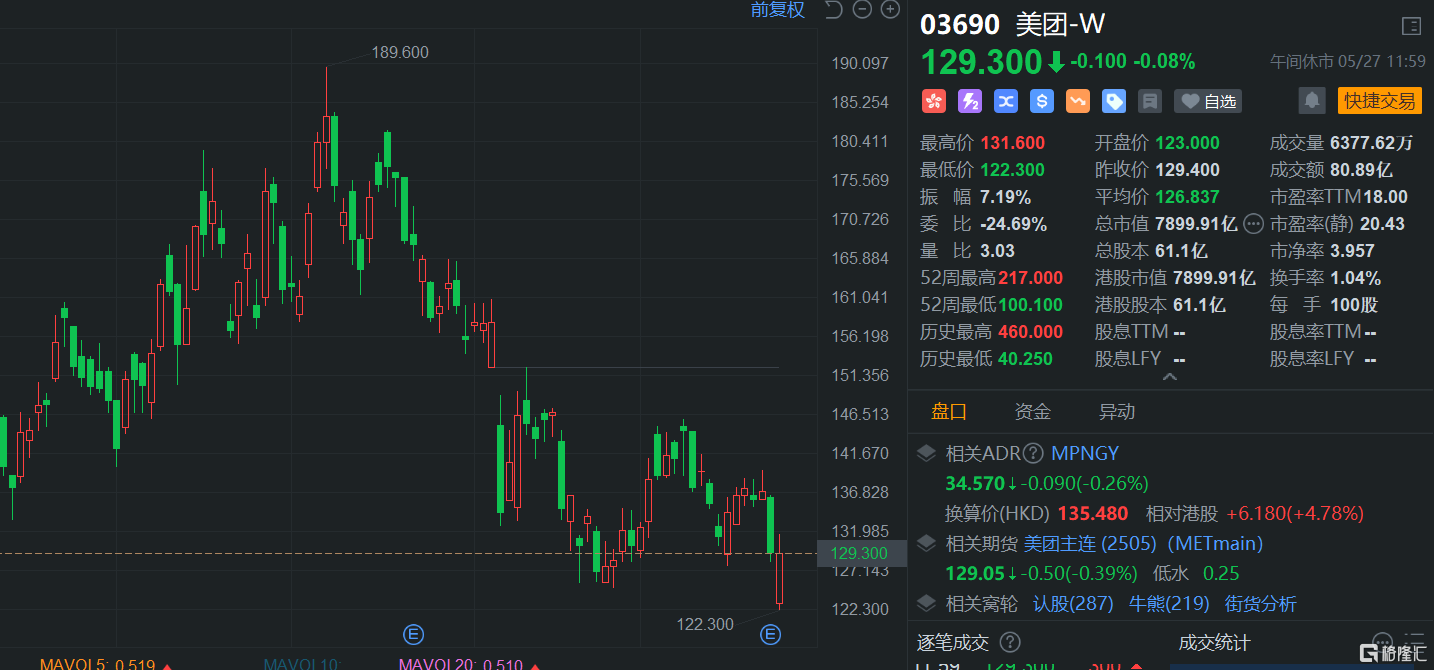Switch to the 资金 tab
Viewport: 1434px width, 670px height.
point(1033,411)
